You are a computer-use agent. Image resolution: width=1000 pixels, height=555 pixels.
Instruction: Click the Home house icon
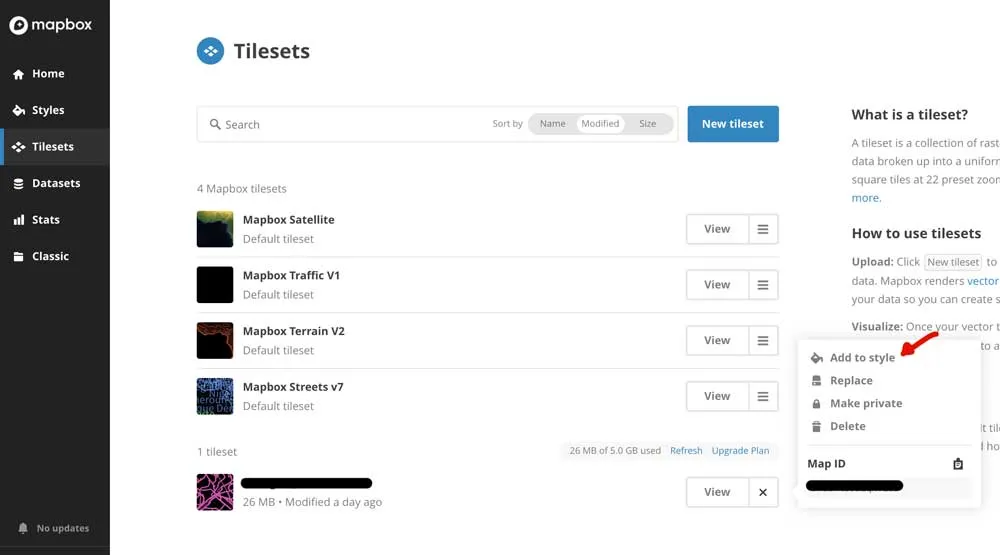(18, 74)
